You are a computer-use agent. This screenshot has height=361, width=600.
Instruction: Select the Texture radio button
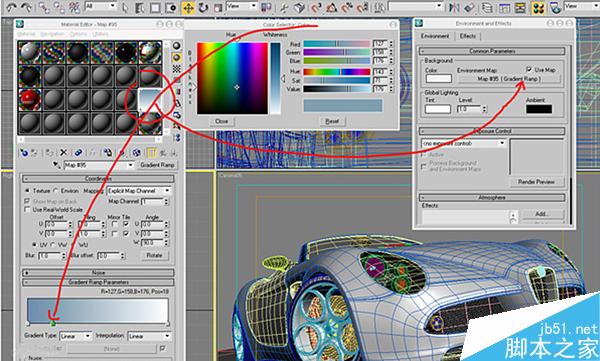[x=27, y=191]
